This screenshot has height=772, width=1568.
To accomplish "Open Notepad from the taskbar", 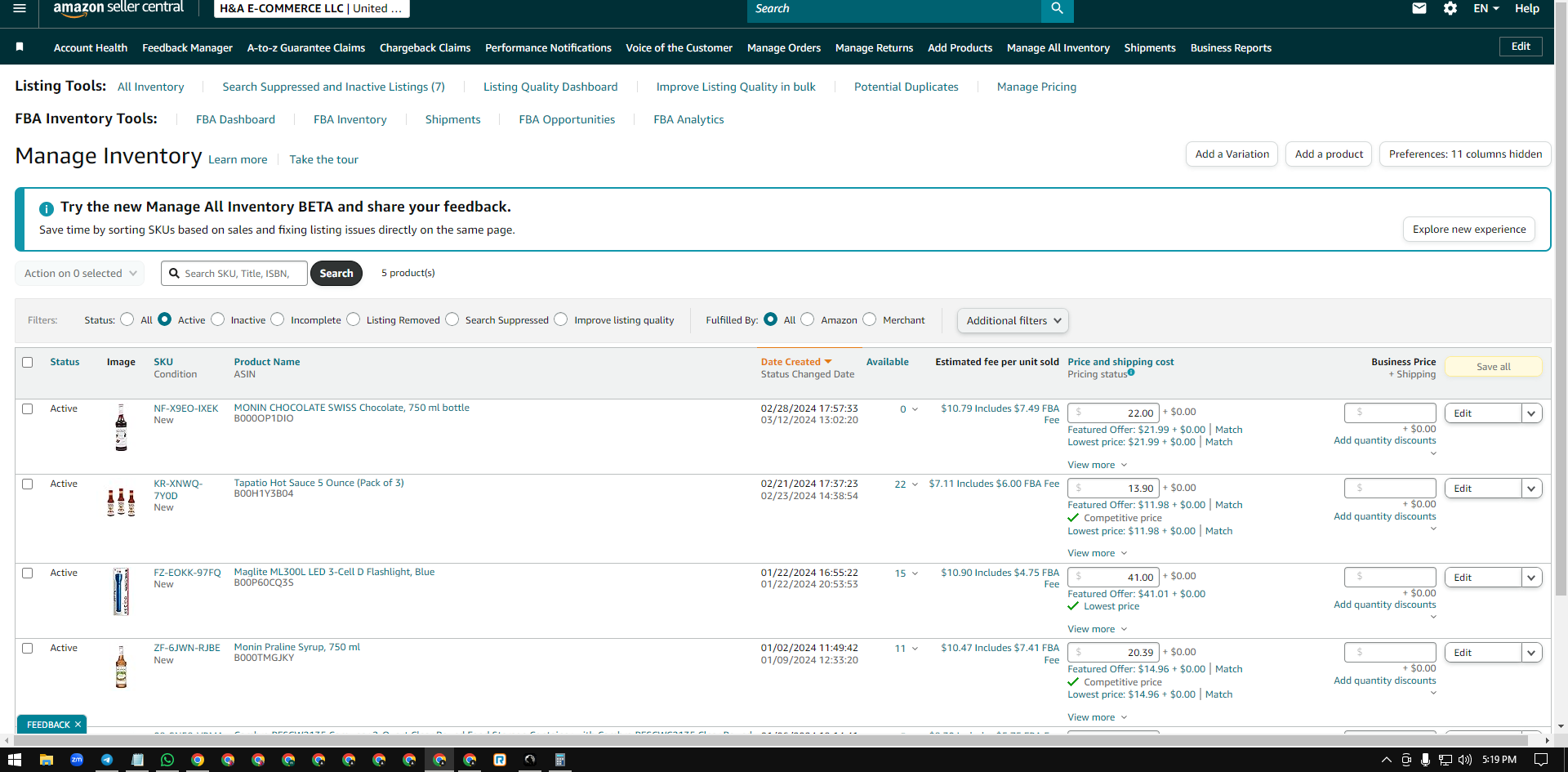I will click(x=137, y=760).
